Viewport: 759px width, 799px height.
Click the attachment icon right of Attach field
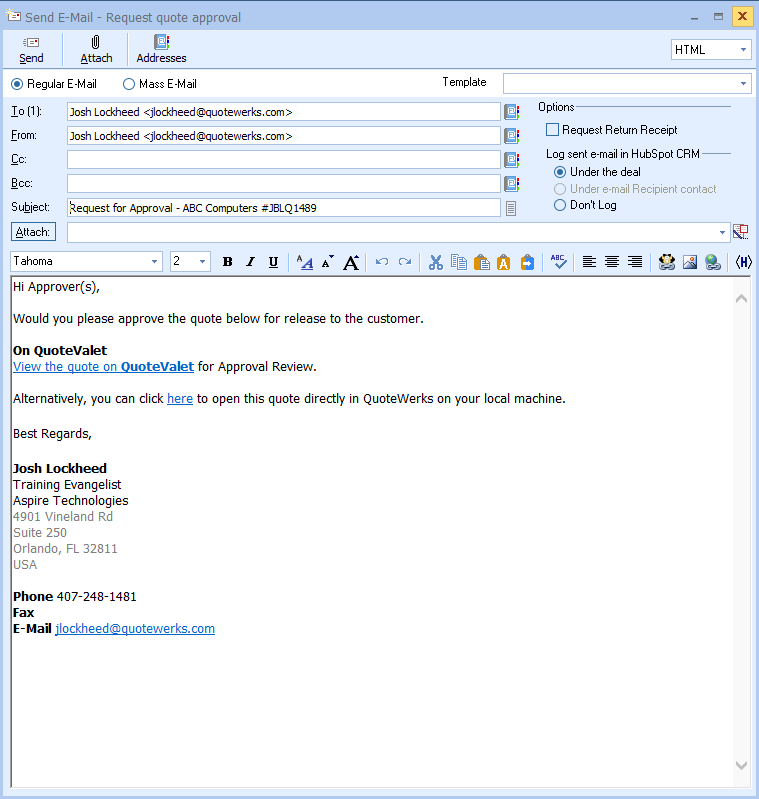[741, 232]
